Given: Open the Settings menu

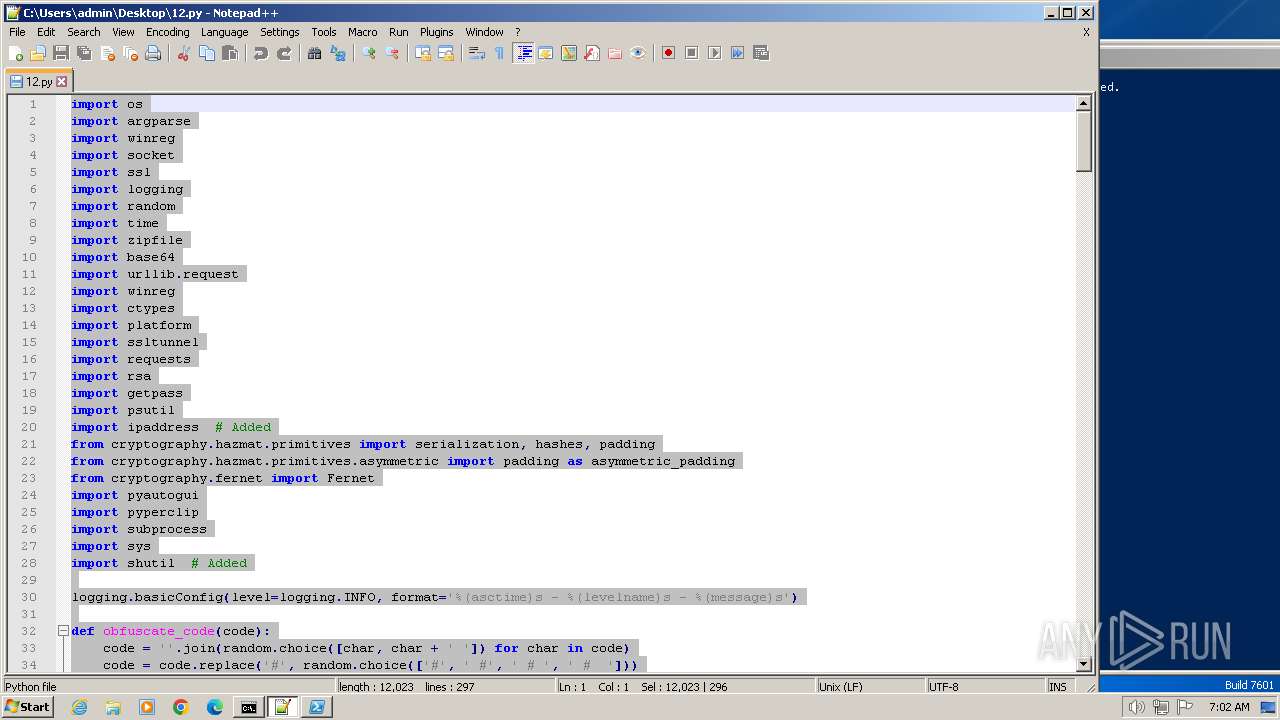Looking at the screenshot, I should click(x=280, y=32).
